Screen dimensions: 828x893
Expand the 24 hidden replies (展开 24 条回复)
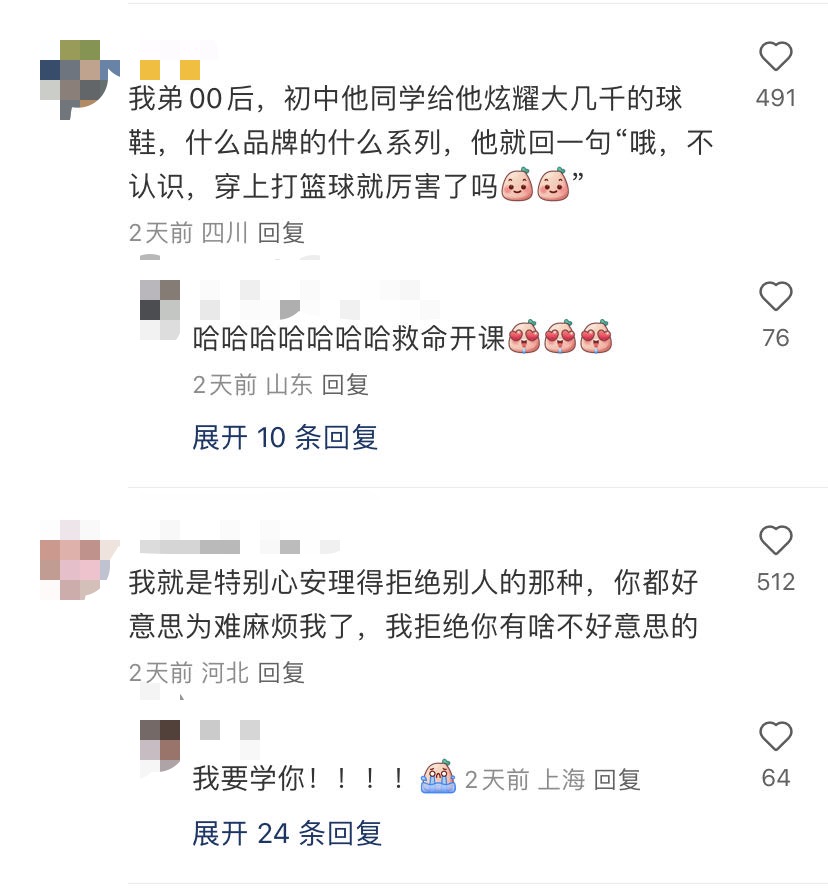[287, 834]
